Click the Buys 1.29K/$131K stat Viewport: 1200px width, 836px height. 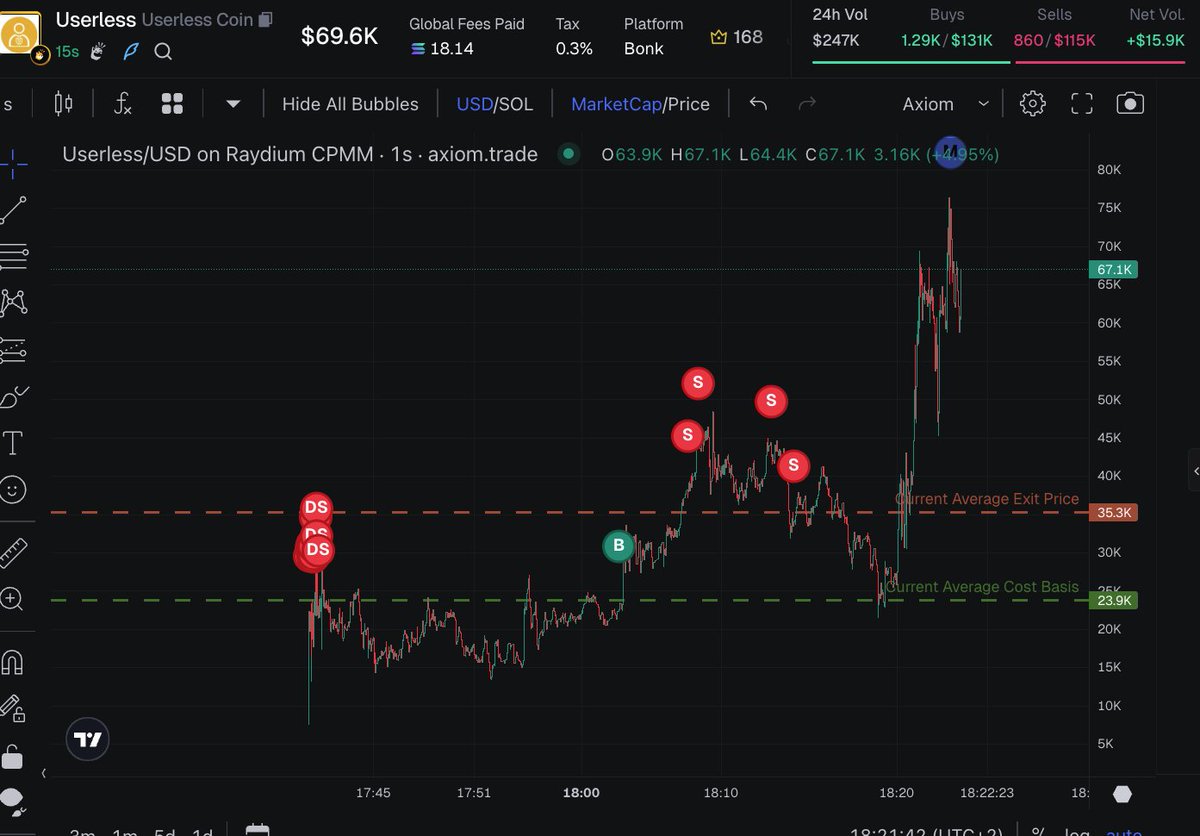pyautogui.click(x=947, y=28)
